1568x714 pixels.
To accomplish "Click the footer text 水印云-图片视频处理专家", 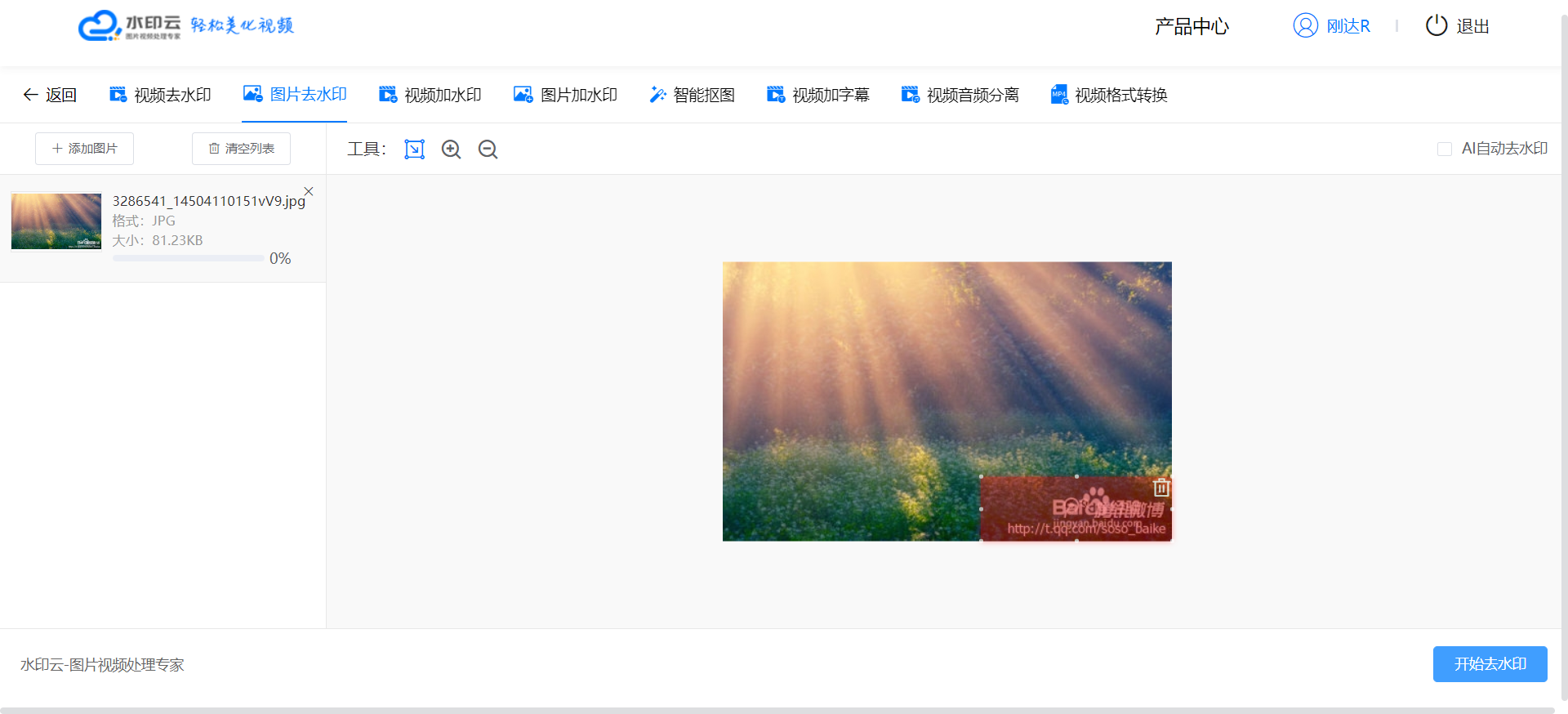I will pyautogui.click(x=102, y=665).
